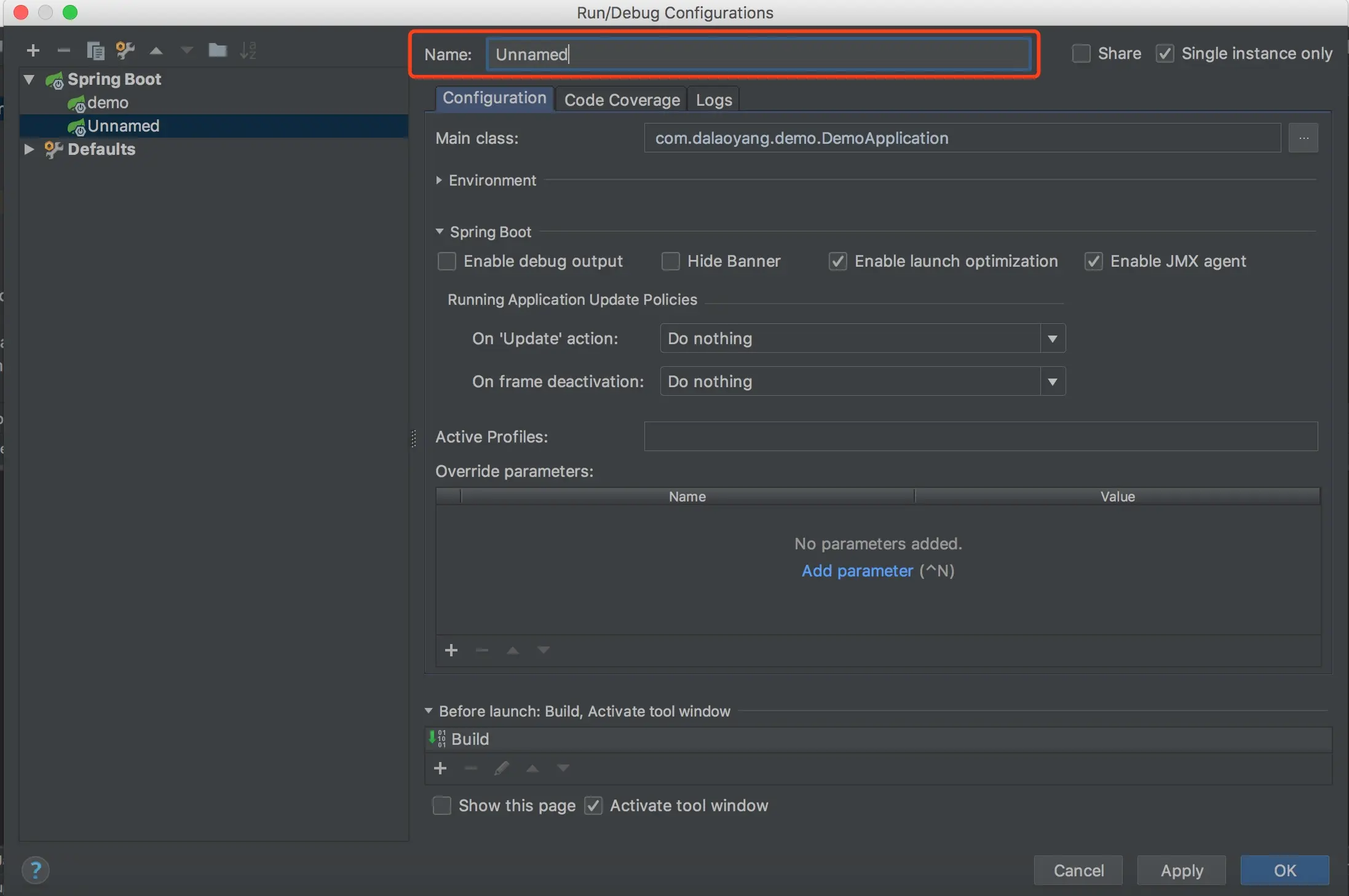Screen dimensions: 1349x896
Task: Expand the Environment section
Action: (x=439, y=180)
